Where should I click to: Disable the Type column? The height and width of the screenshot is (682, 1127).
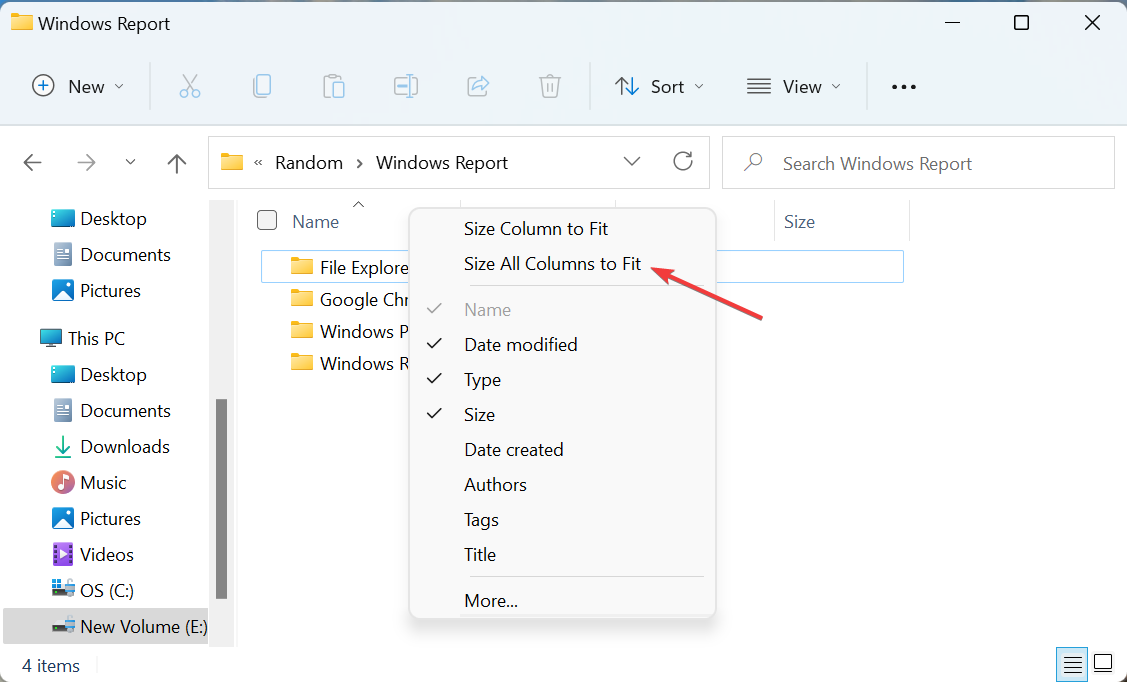[483, 379]
